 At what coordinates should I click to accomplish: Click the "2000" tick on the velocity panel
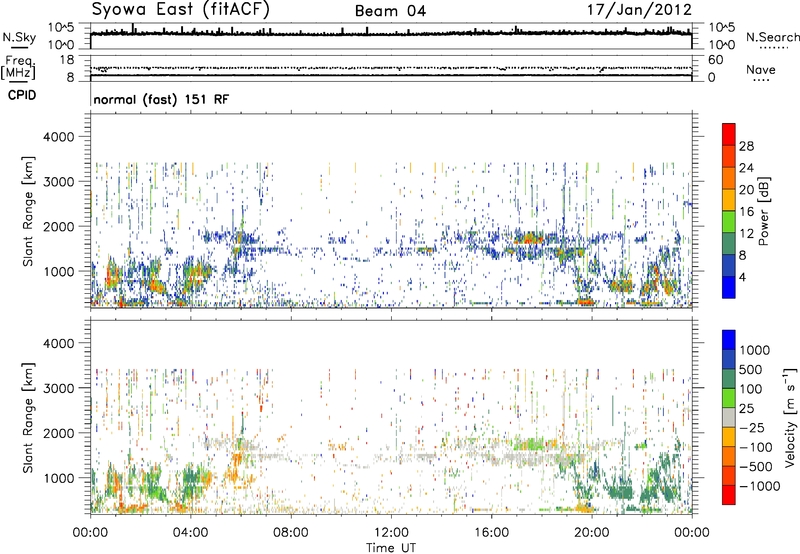click(x=58, y=433)
